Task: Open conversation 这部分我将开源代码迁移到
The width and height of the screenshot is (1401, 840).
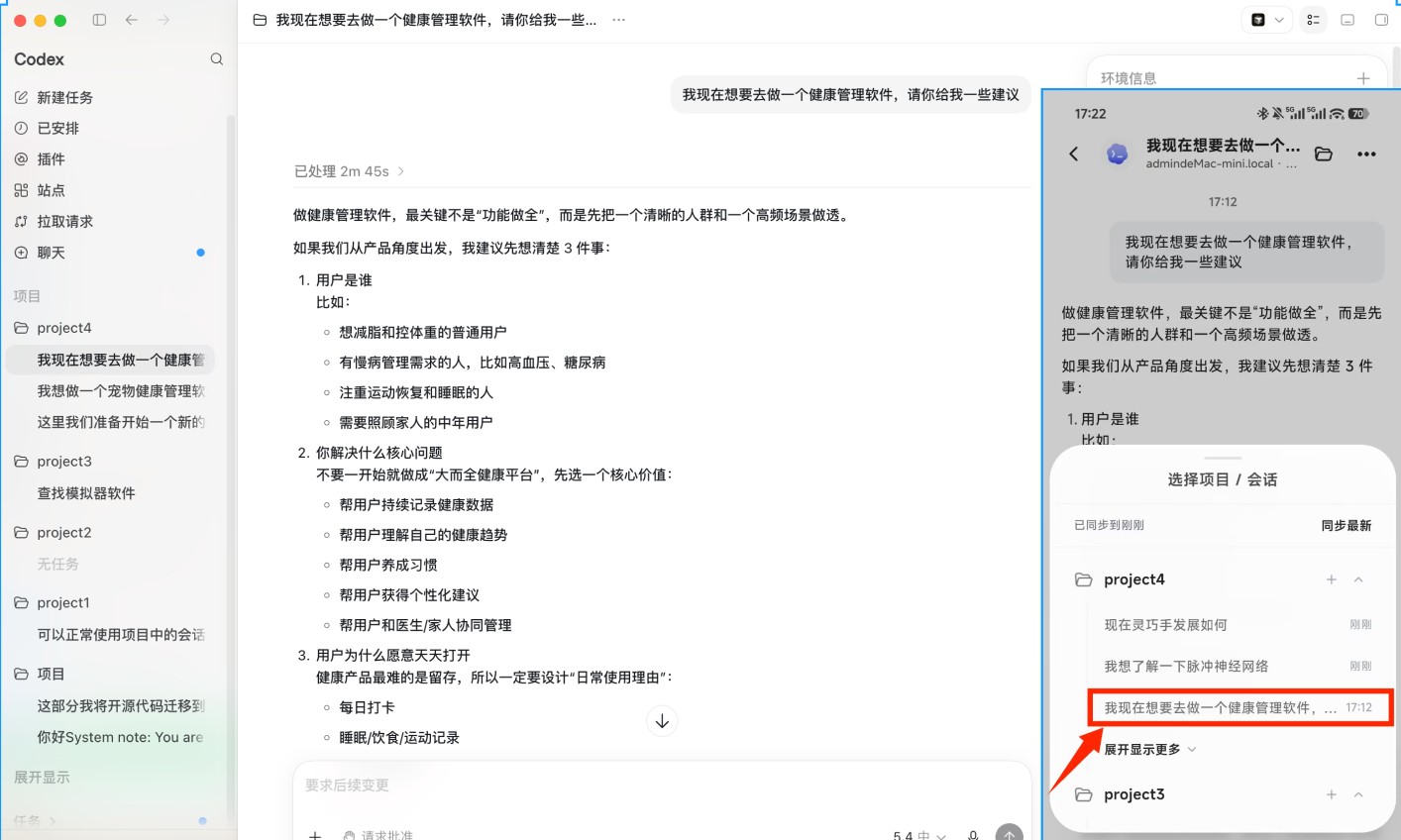Action: (121, 706)
